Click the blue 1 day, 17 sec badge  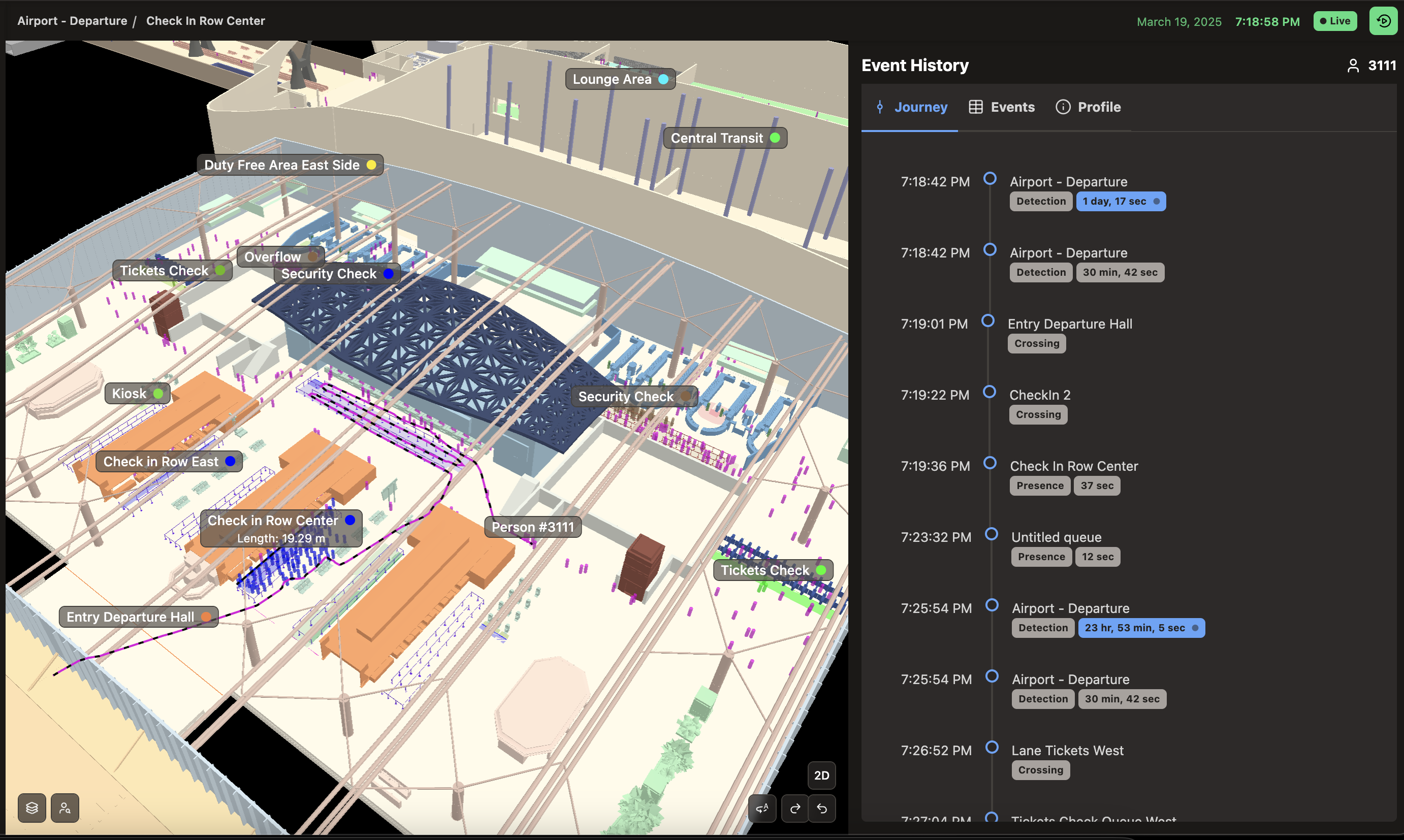click(x=1121, y=201)
